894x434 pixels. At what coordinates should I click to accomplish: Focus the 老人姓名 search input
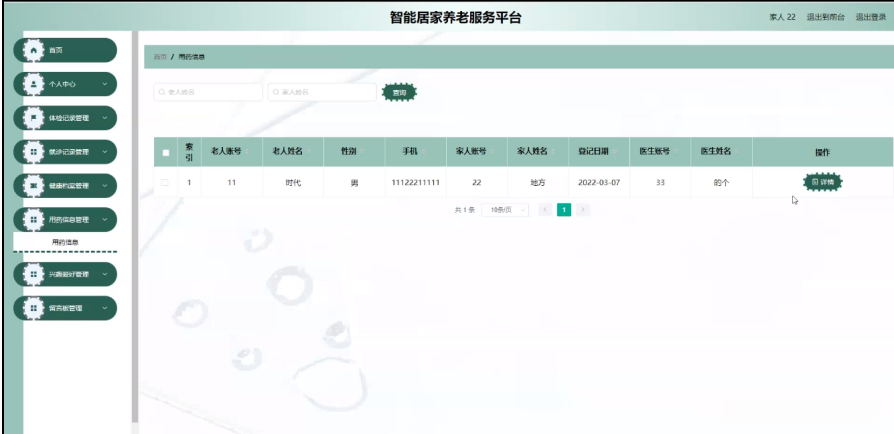pyautogui.click(x=208, y=92)
